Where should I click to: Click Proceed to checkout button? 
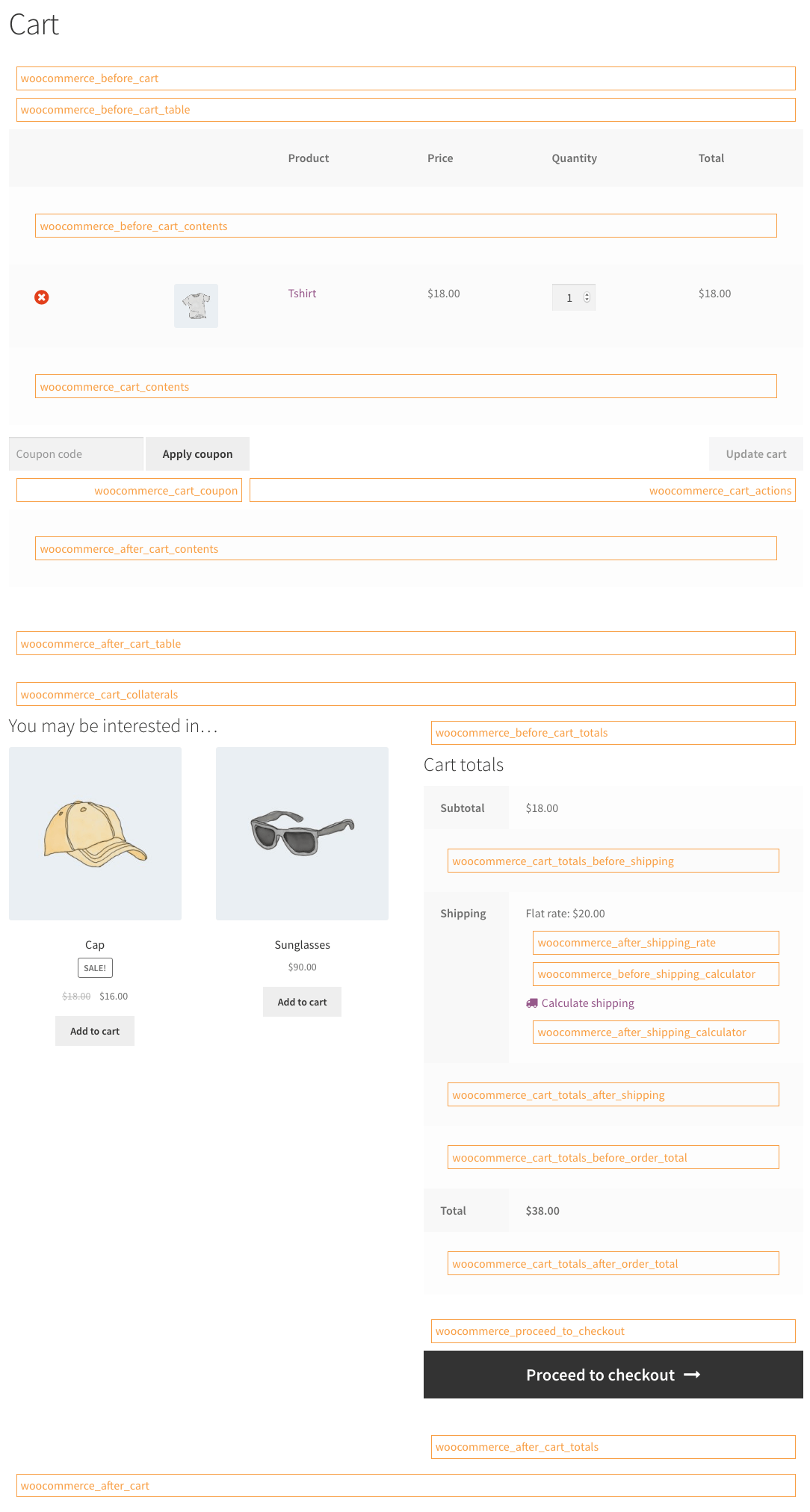tap(613, 1375)
